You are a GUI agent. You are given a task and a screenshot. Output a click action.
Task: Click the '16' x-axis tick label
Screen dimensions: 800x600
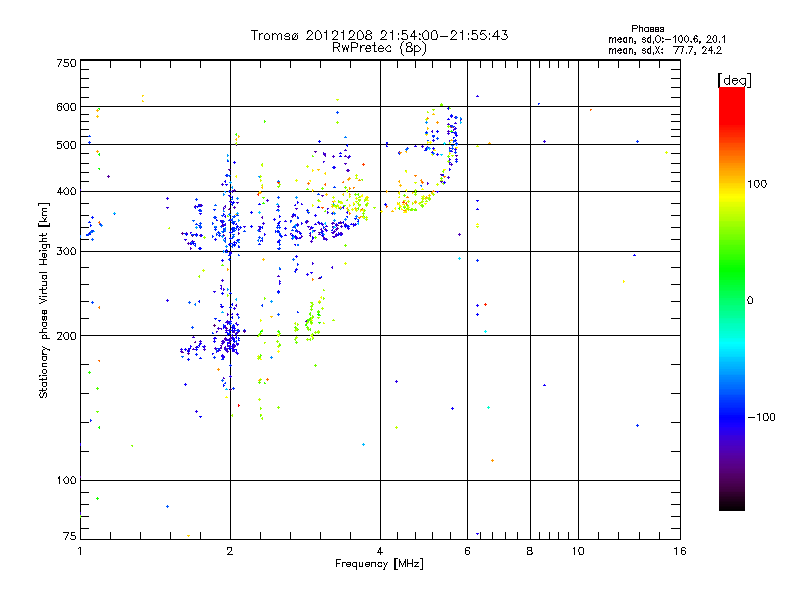click(x=680, y=551)
